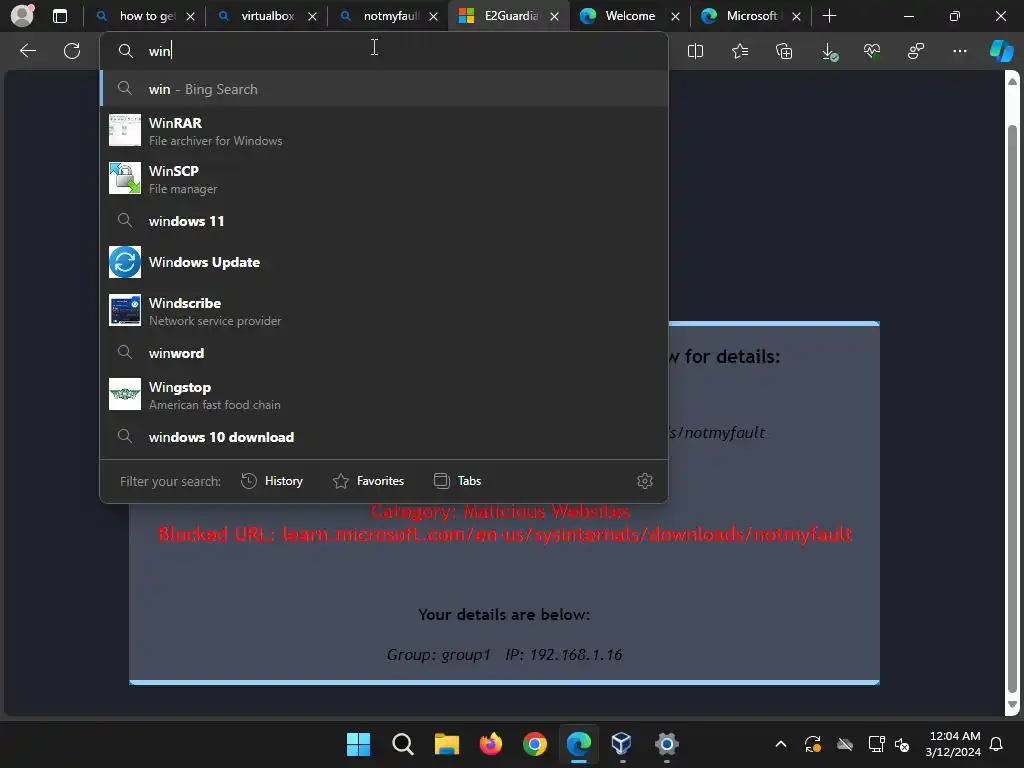Open the Windows Start menu

(x=358, y=744)
